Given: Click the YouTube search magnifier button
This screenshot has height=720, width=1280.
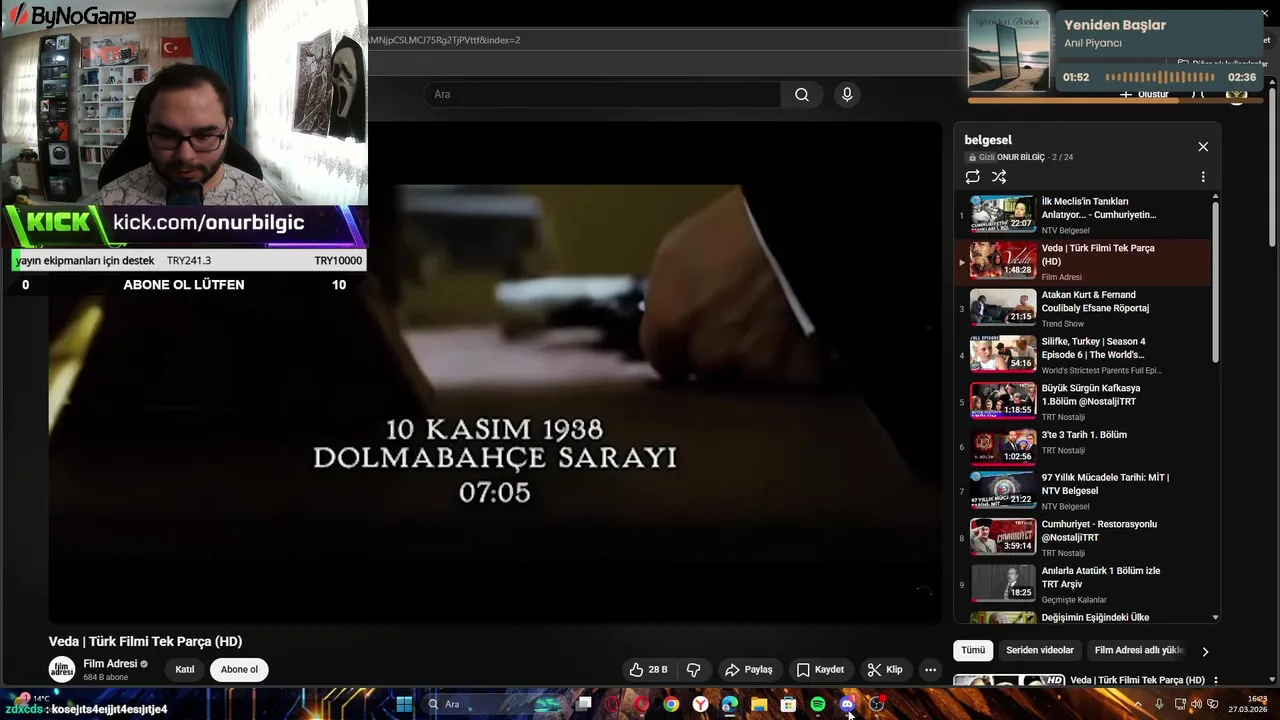Looking at the screenshot, I should [802, 94].
